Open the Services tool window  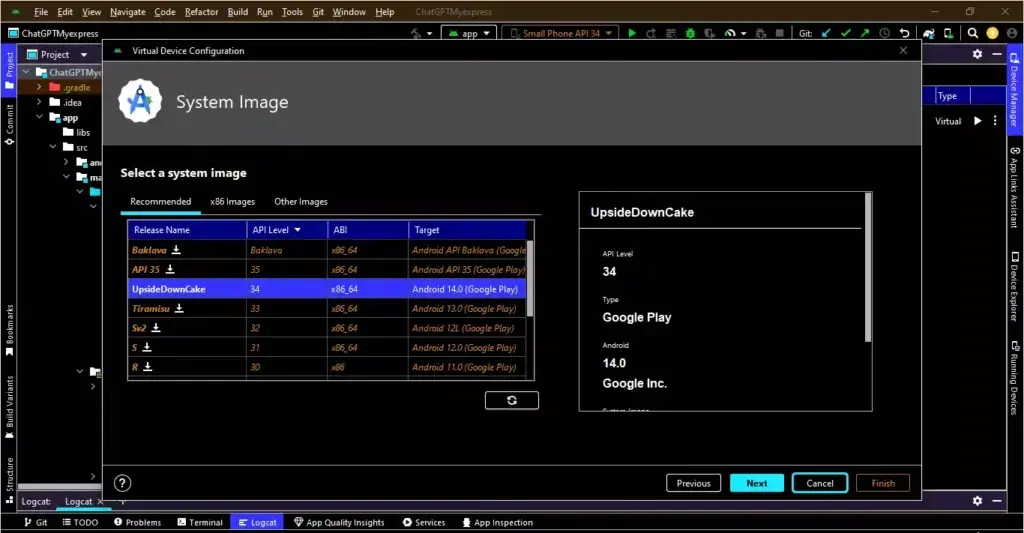(424, 522)
